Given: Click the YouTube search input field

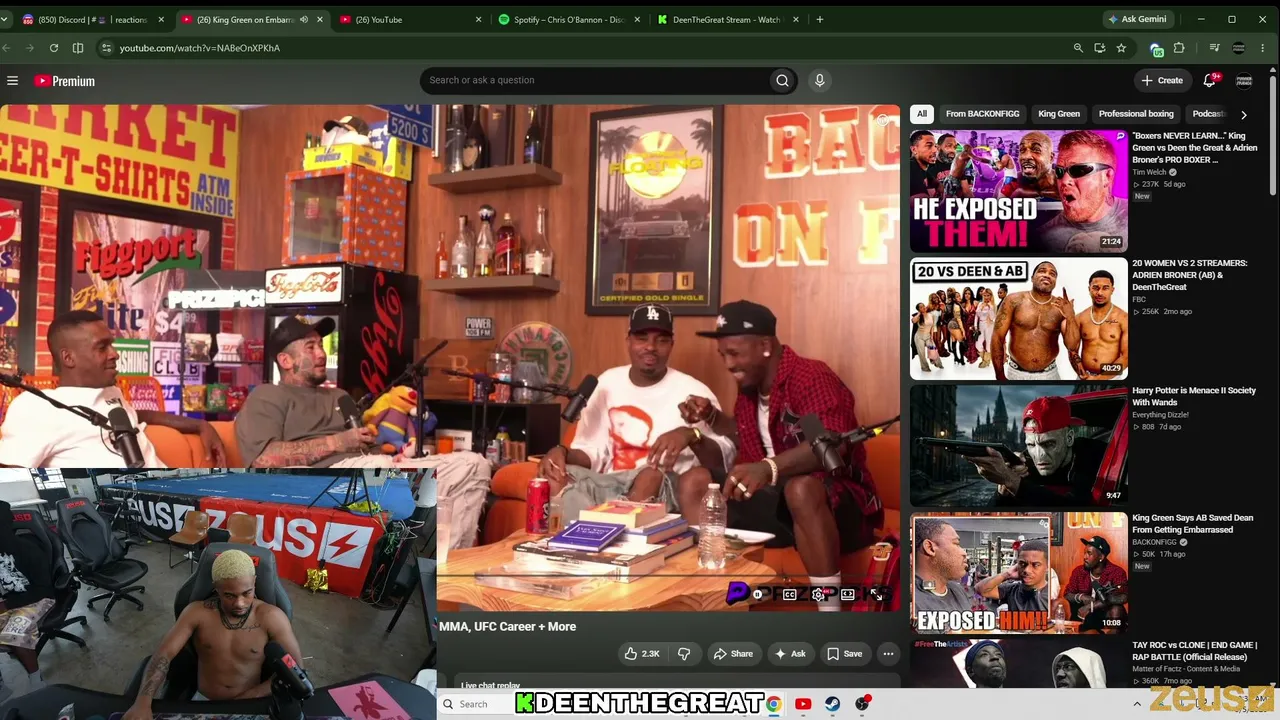Looking at the screenshot, I should tap(595, 81).
